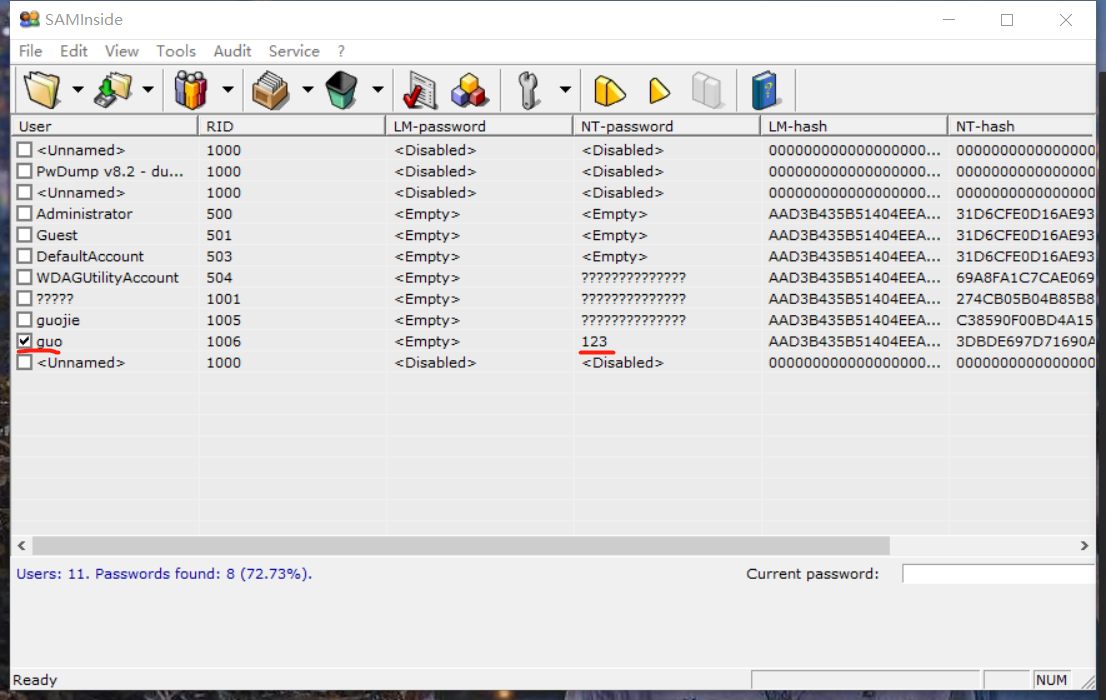The height and width of the screenshot is (700, 1106).
Task: Open the Service menu
Action: coord(293,51)
